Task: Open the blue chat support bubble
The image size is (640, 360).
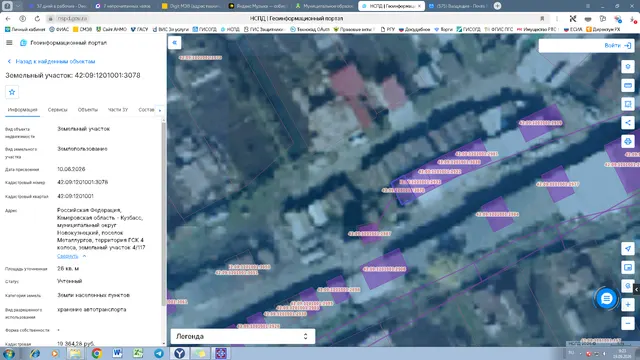Action: tap(606, 299)
